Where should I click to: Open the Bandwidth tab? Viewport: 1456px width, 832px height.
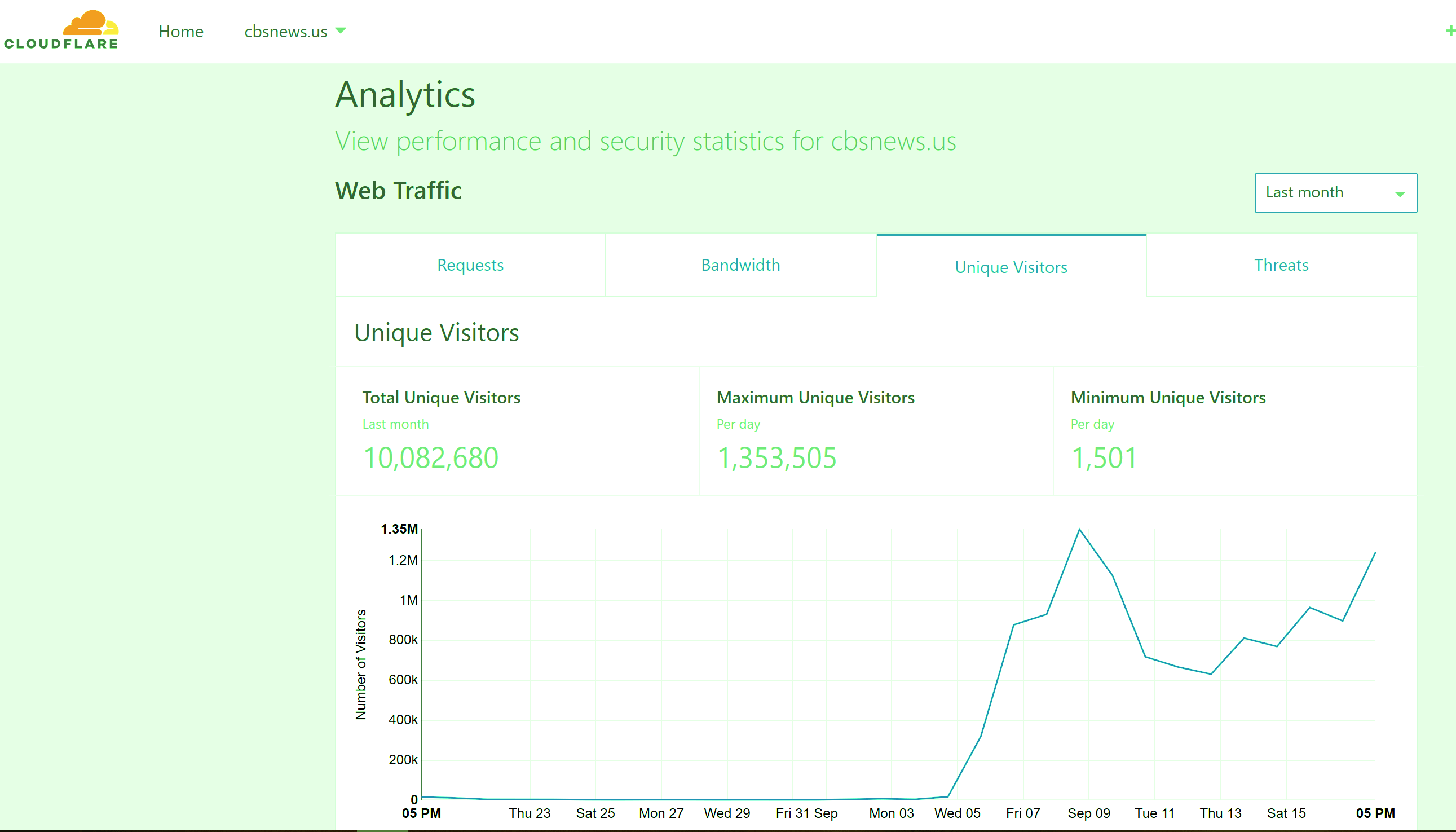click(x=740, y=265)
